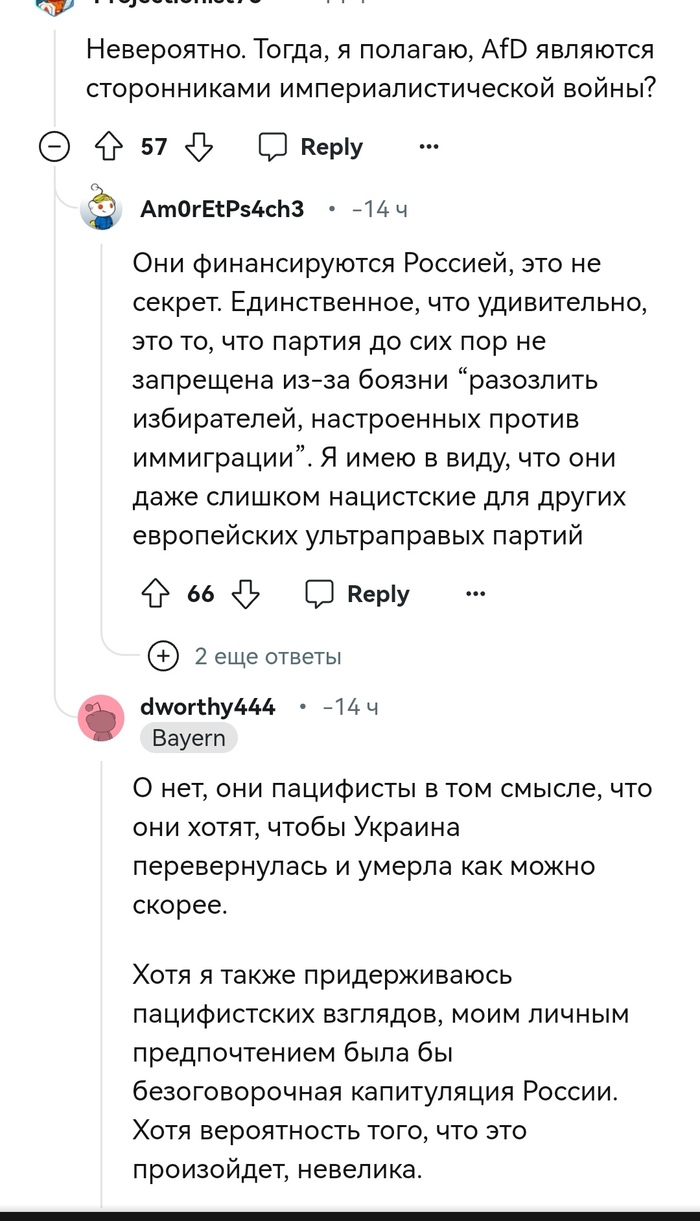Collapse the top comment thread
The image size is (700, 1221).
54,147
